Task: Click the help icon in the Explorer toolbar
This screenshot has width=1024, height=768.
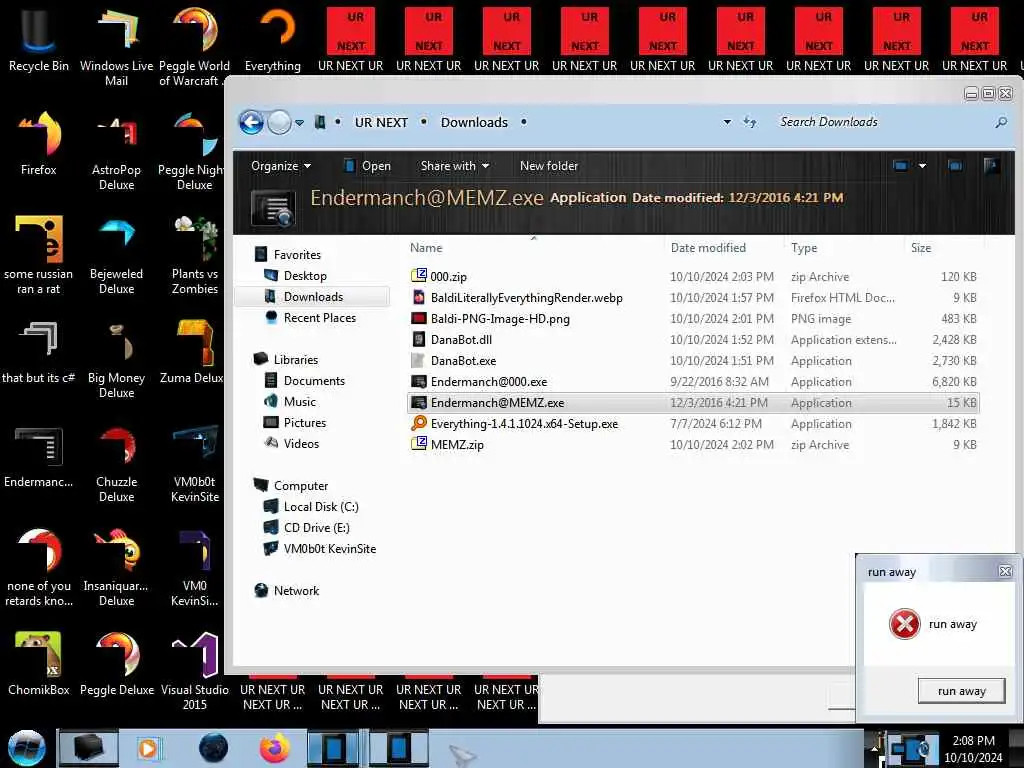Action: (991, 166)
